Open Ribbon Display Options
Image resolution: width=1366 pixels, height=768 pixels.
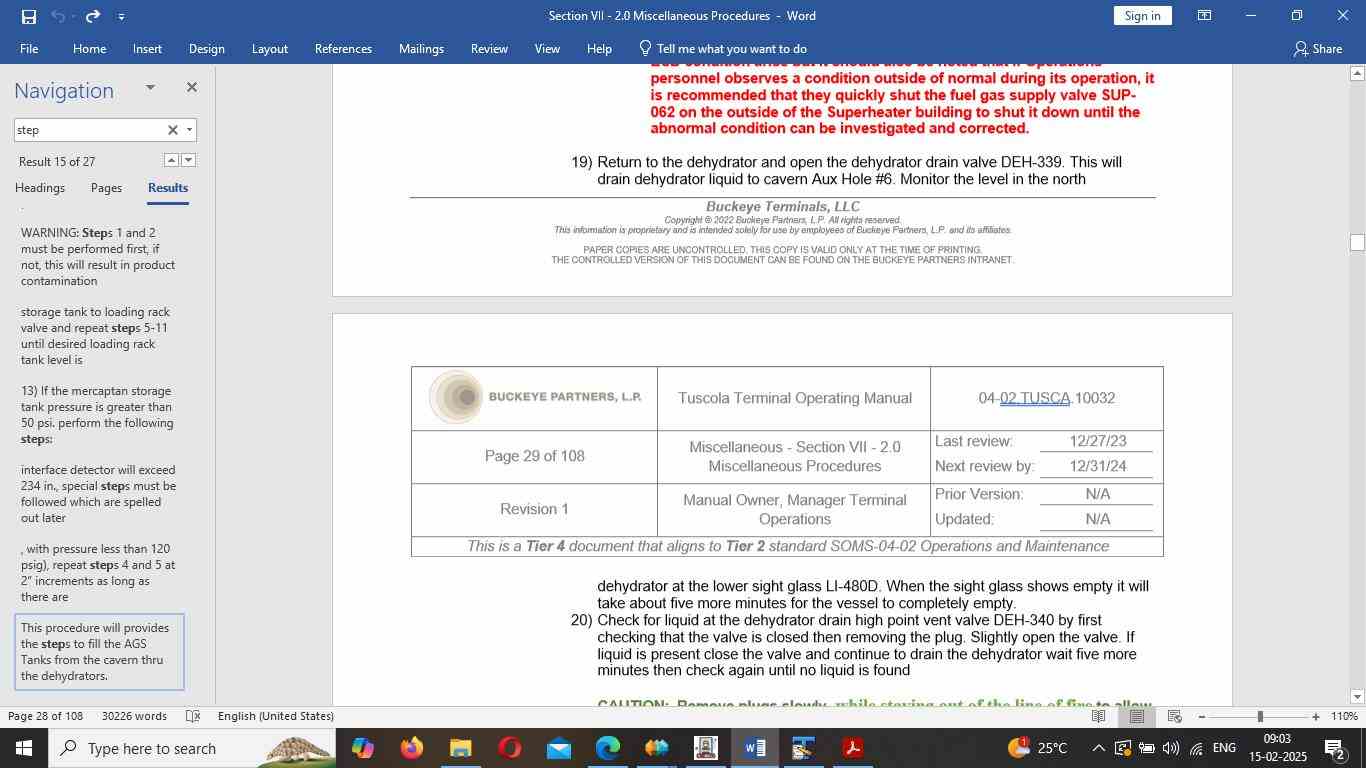coord(1205,16)
